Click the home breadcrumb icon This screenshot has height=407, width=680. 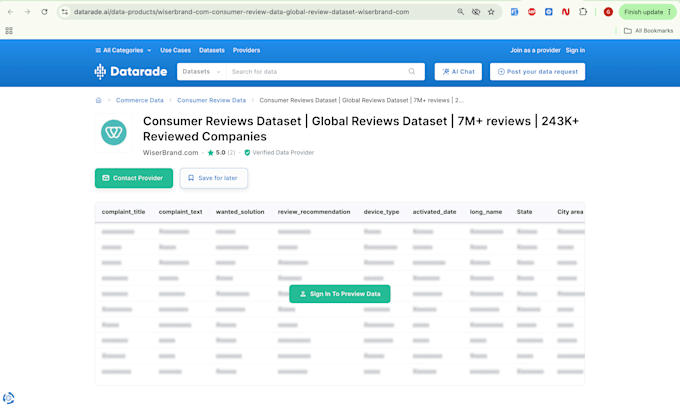[x=98, y=100]
